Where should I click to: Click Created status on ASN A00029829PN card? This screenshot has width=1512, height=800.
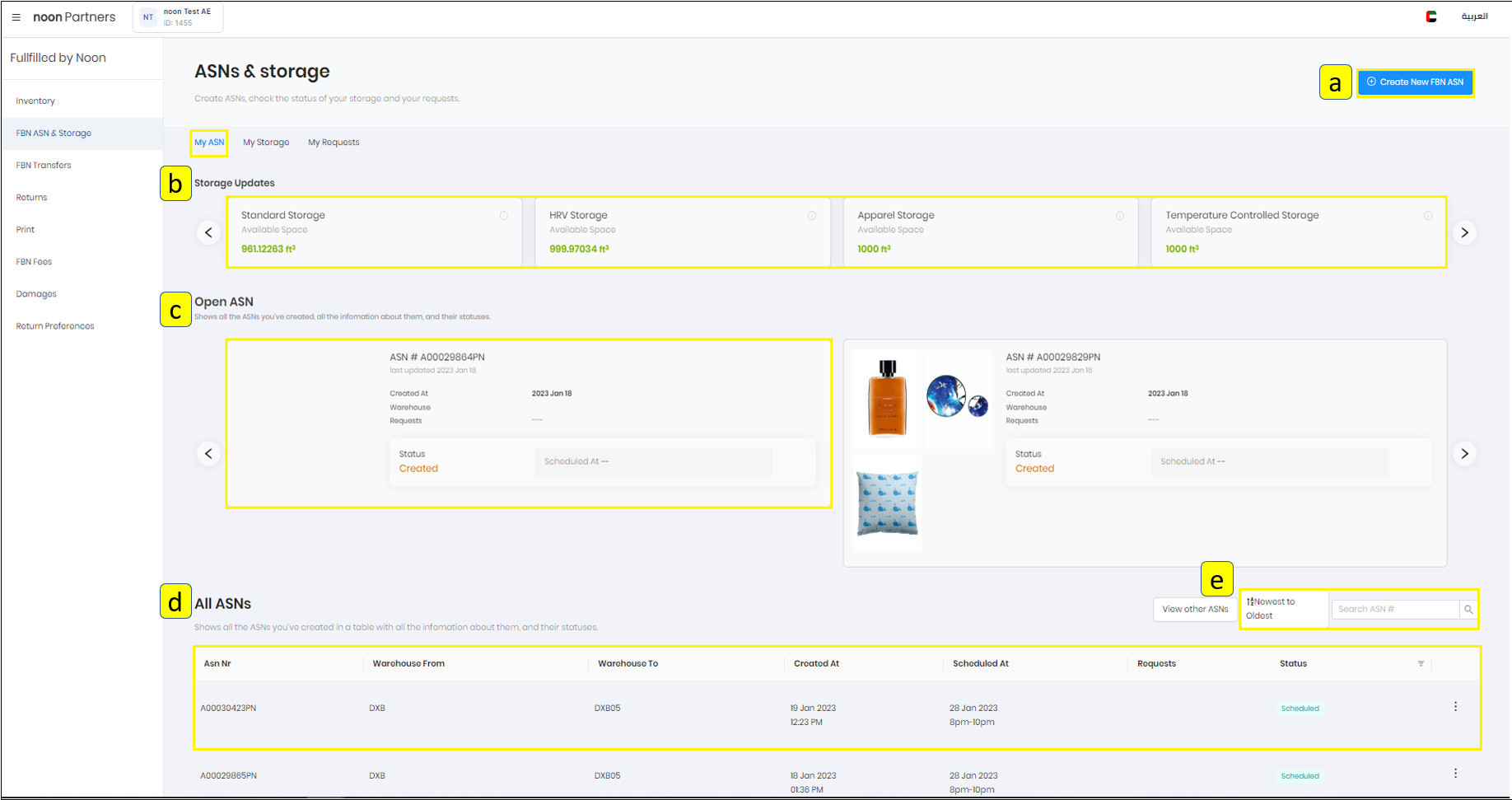pos(1034,469)
